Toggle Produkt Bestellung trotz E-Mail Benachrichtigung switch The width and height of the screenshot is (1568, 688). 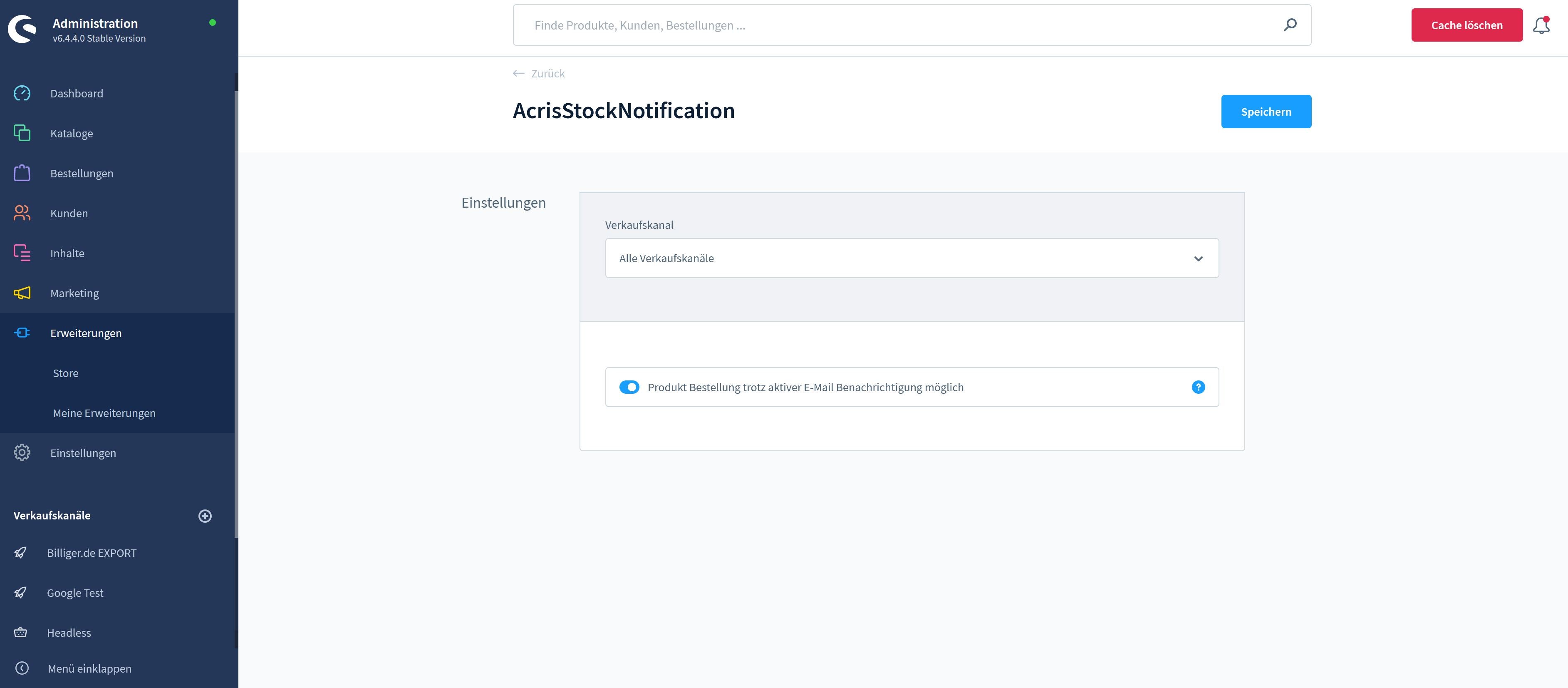pyautogui.click(x=629, y=387)
